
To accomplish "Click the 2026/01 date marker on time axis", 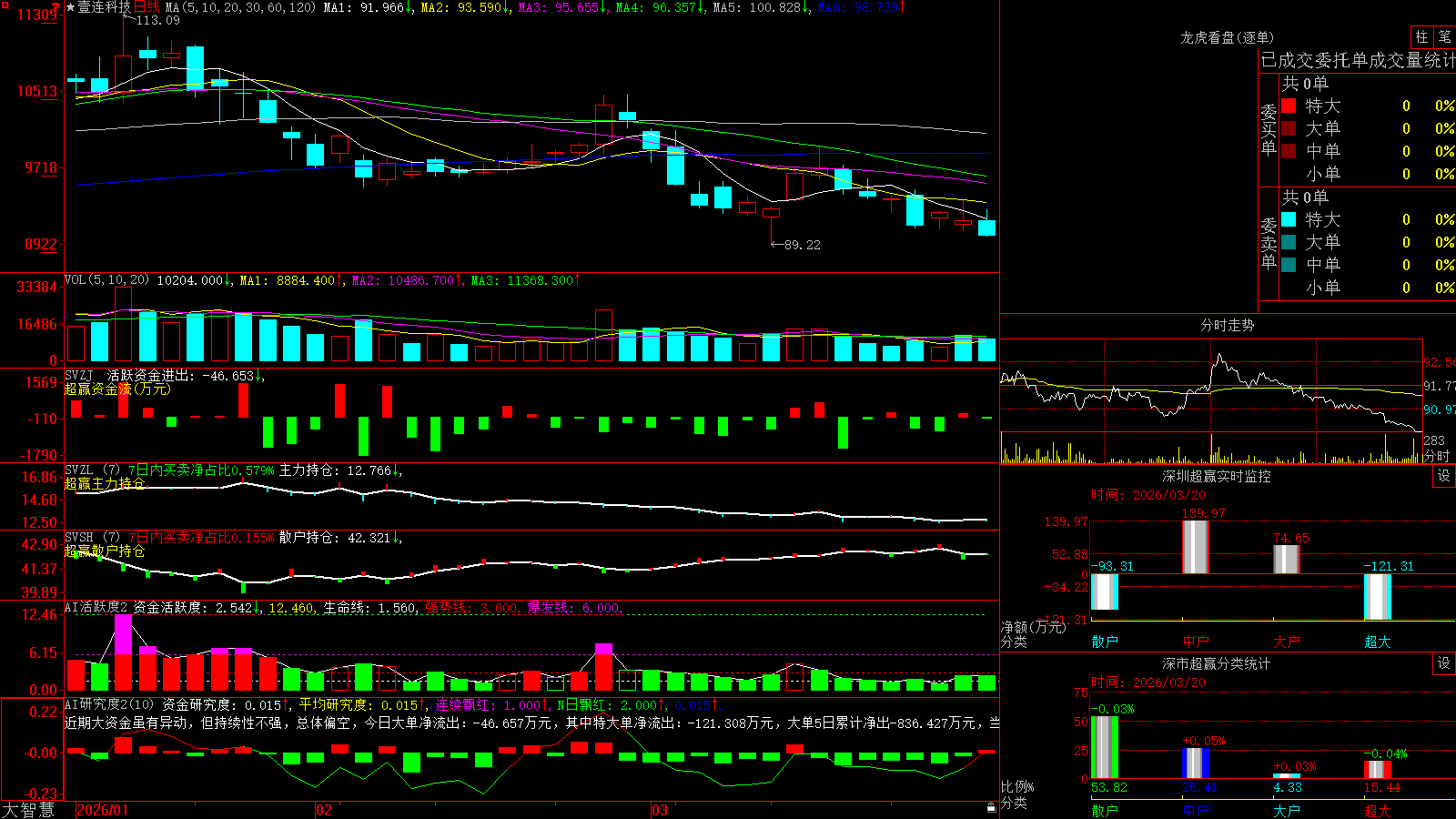I will [103, 810].
